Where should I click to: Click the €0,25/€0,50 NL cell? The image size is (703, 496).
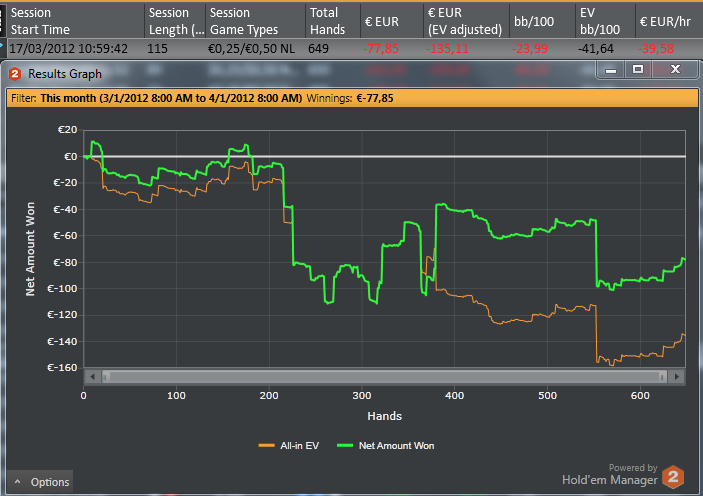252,48
